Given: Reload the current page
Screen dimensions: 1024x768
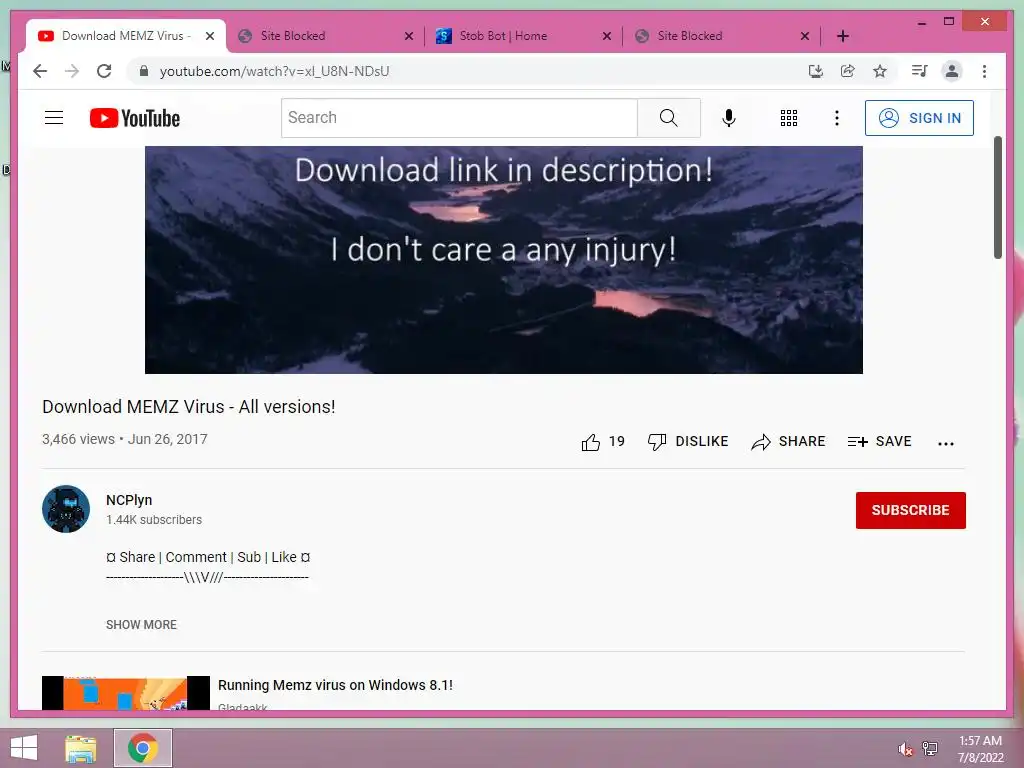Looking at the screenshot, I should click(104, 71).
